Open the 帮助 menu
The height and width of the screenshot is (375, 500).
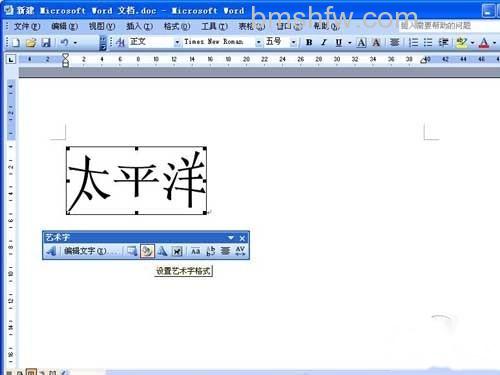pos(326,26)
